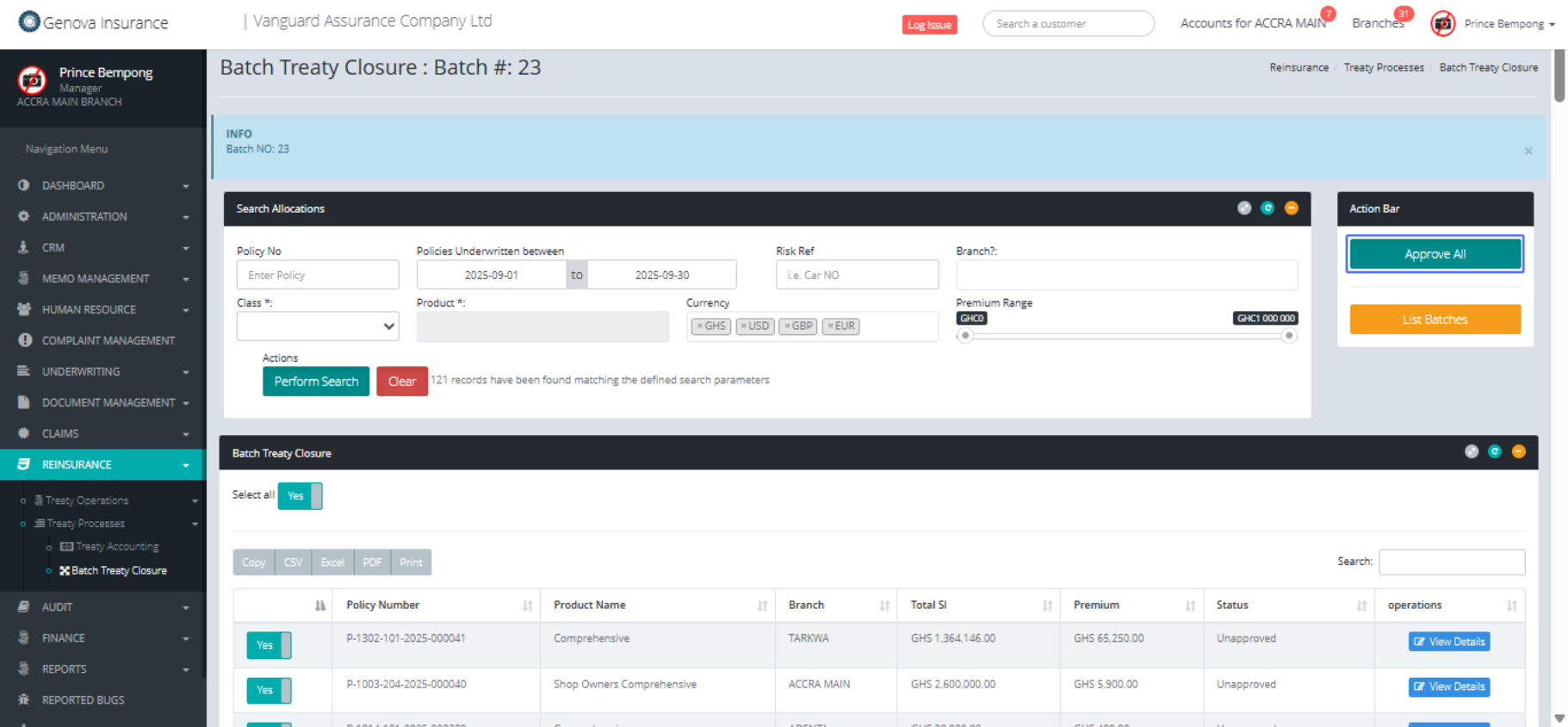
Task: Toggle Yes switch for policy P-1003-204-2025-000040
Action: [x=269, y=690]
